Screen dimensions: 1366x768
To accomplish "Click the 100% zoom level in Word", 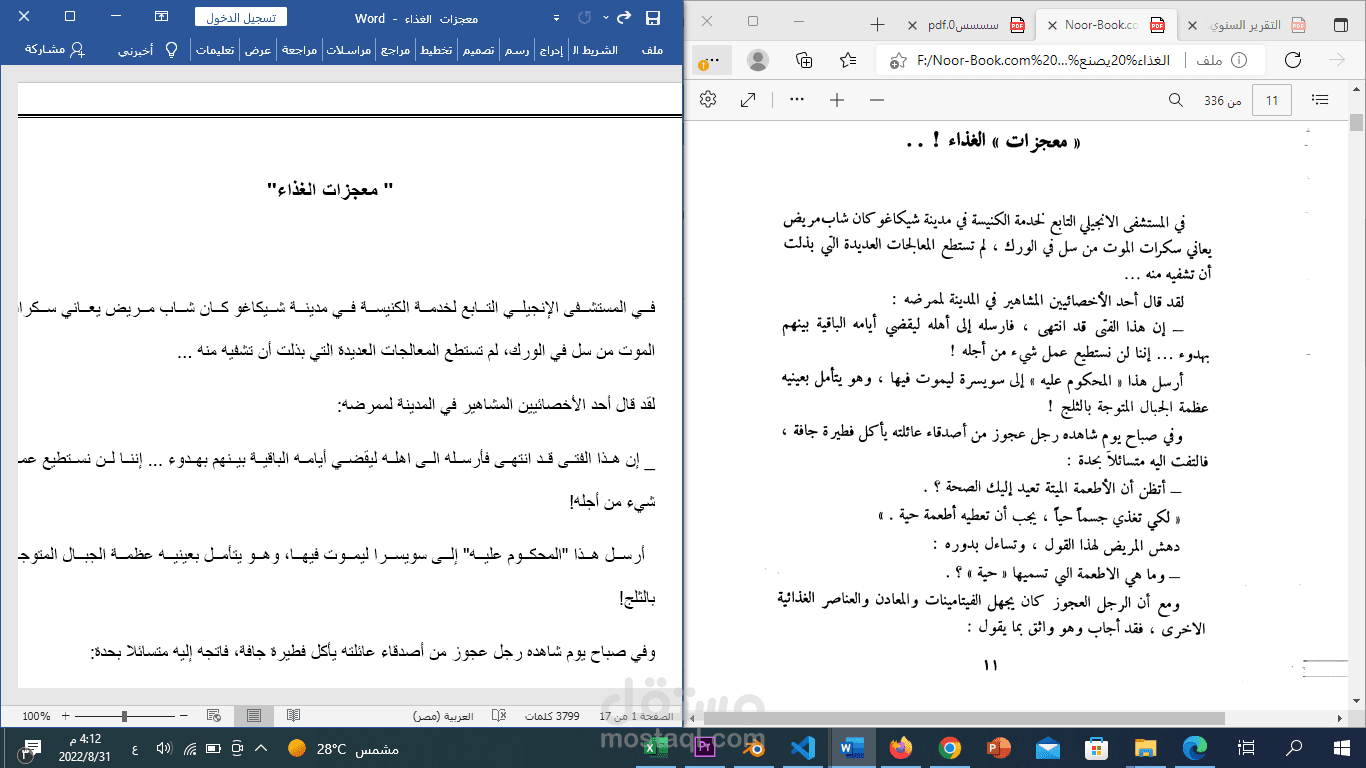I will click(x=36, y=716).
